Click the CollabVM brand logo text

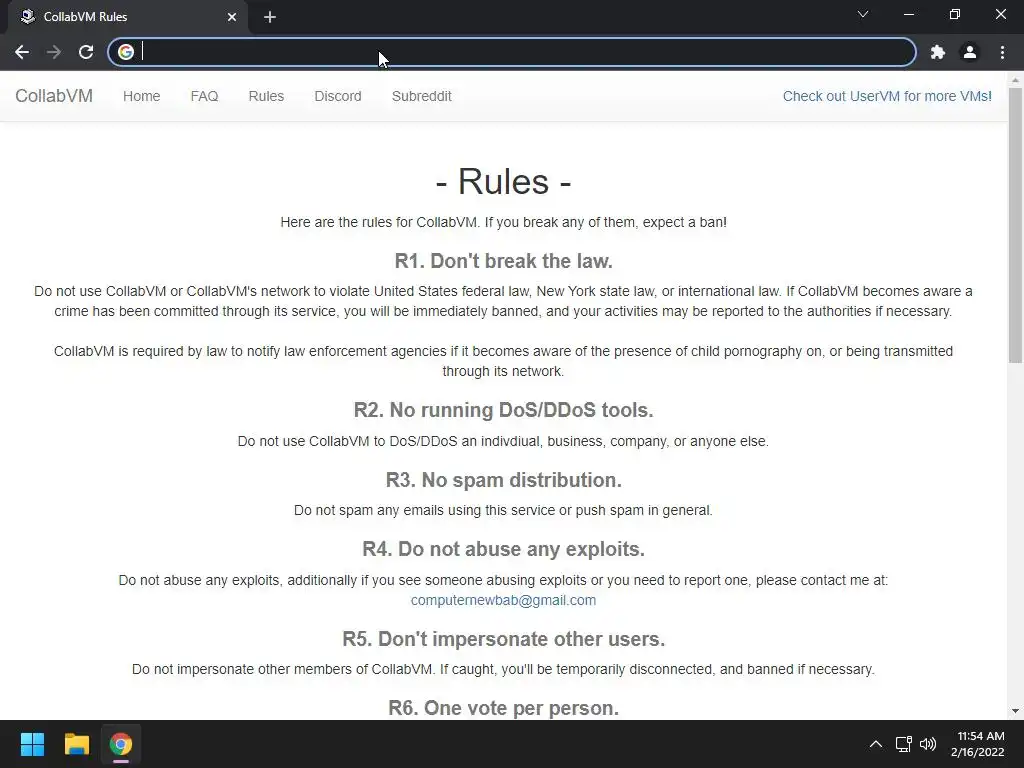pyautogui.click(x=54, y=96)
